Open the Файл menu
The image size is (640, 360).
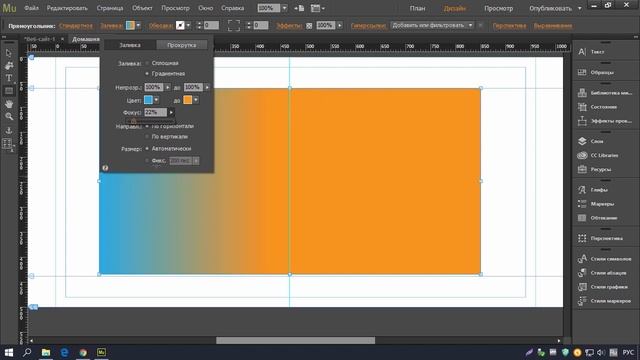[31, 8]
